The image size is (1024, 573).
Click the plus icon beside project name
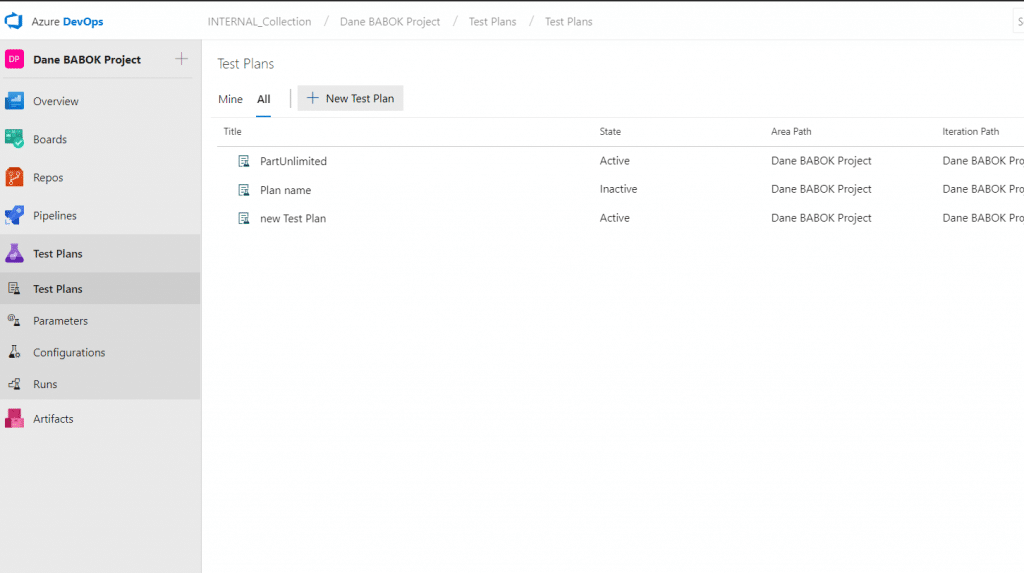point(182,59)
